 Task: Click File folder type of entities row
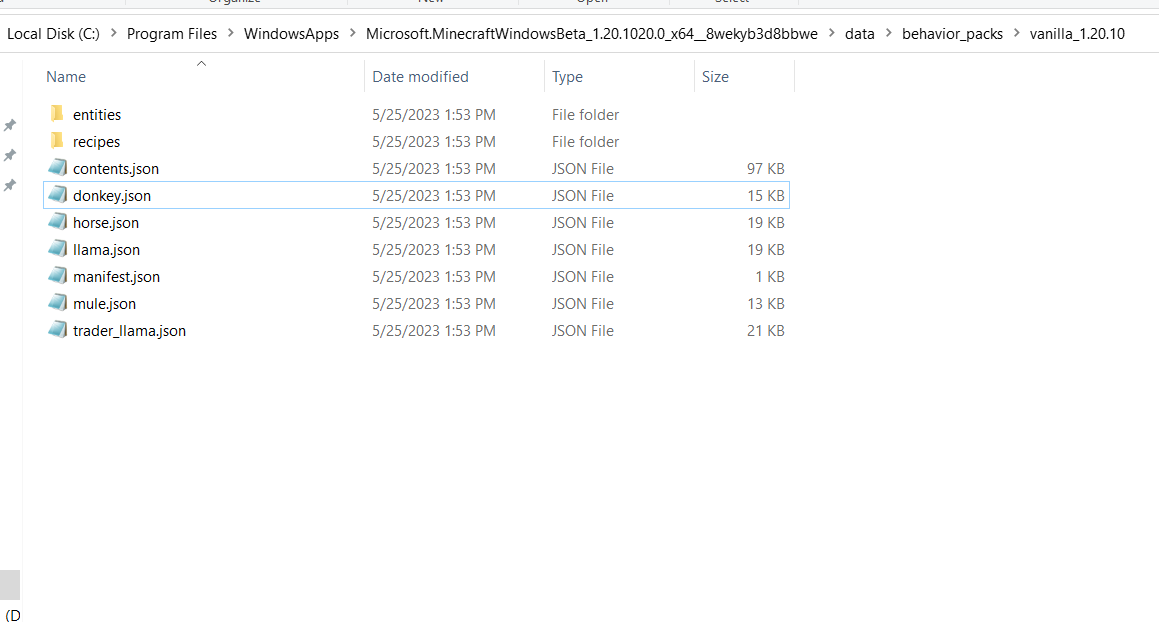pyautogui.click(x=585, y=115)
